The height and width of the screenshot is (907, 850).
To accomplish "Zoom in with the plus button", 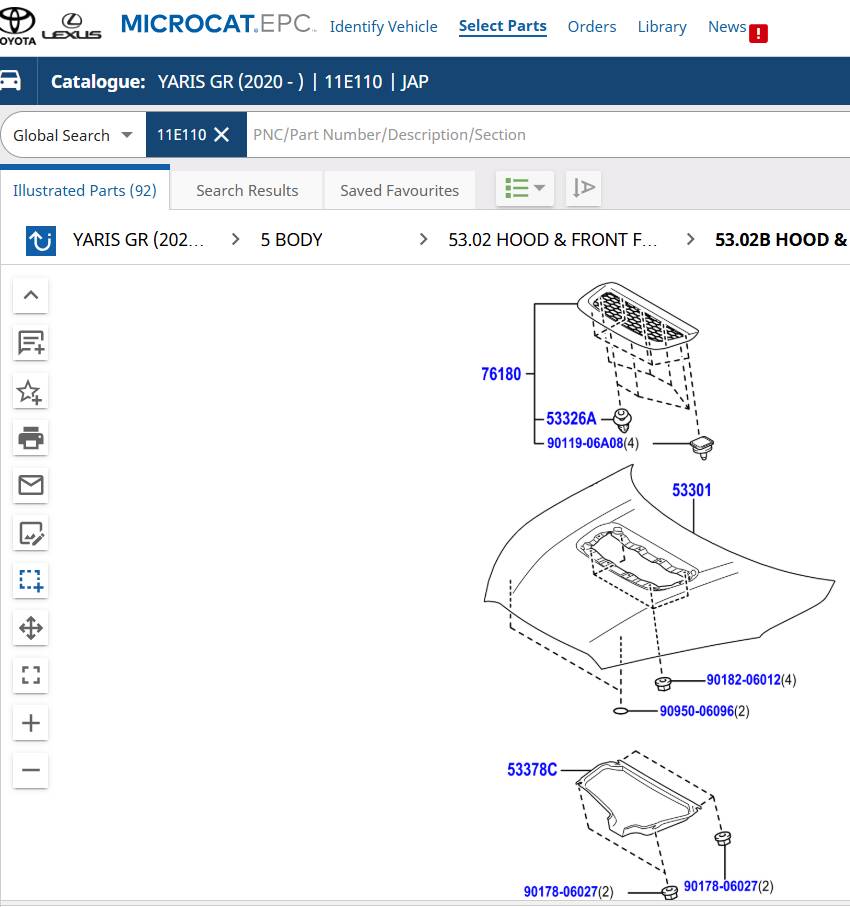I will click(x=31, y=723).
